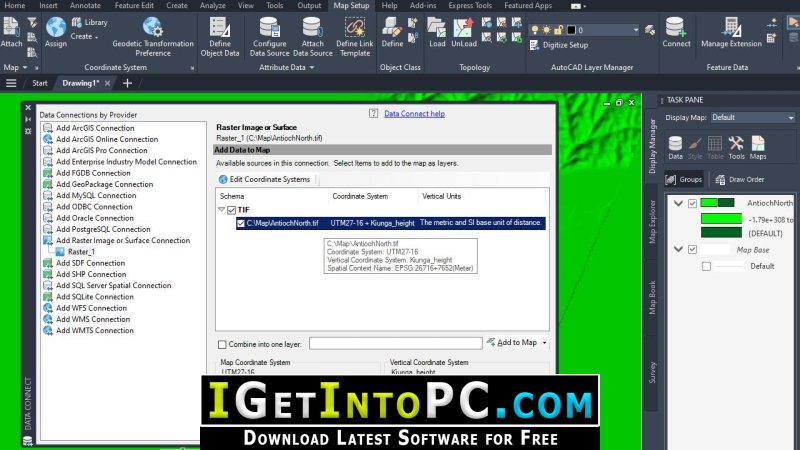This screenshot has width=800, height=450.
Task: Open the Home ribbon tab
Action: [x=14, y=5]
